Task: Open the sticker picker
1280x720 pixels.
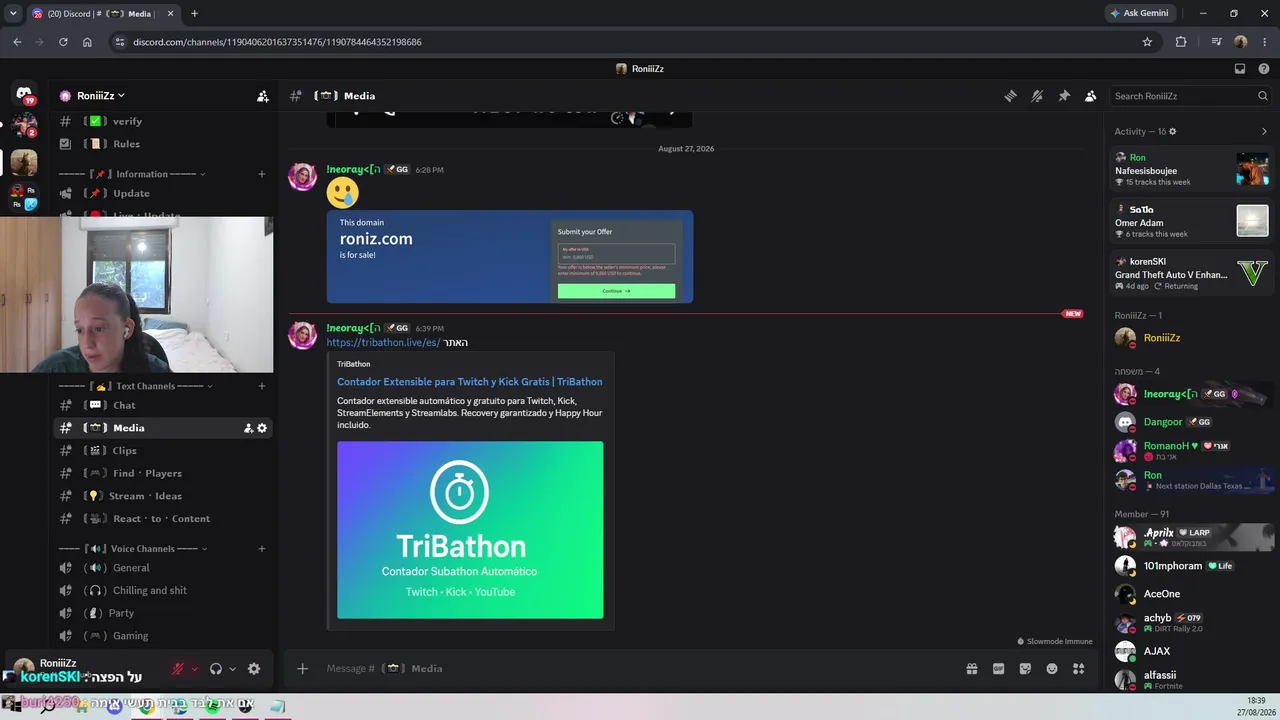Action: coord(1025,669)
